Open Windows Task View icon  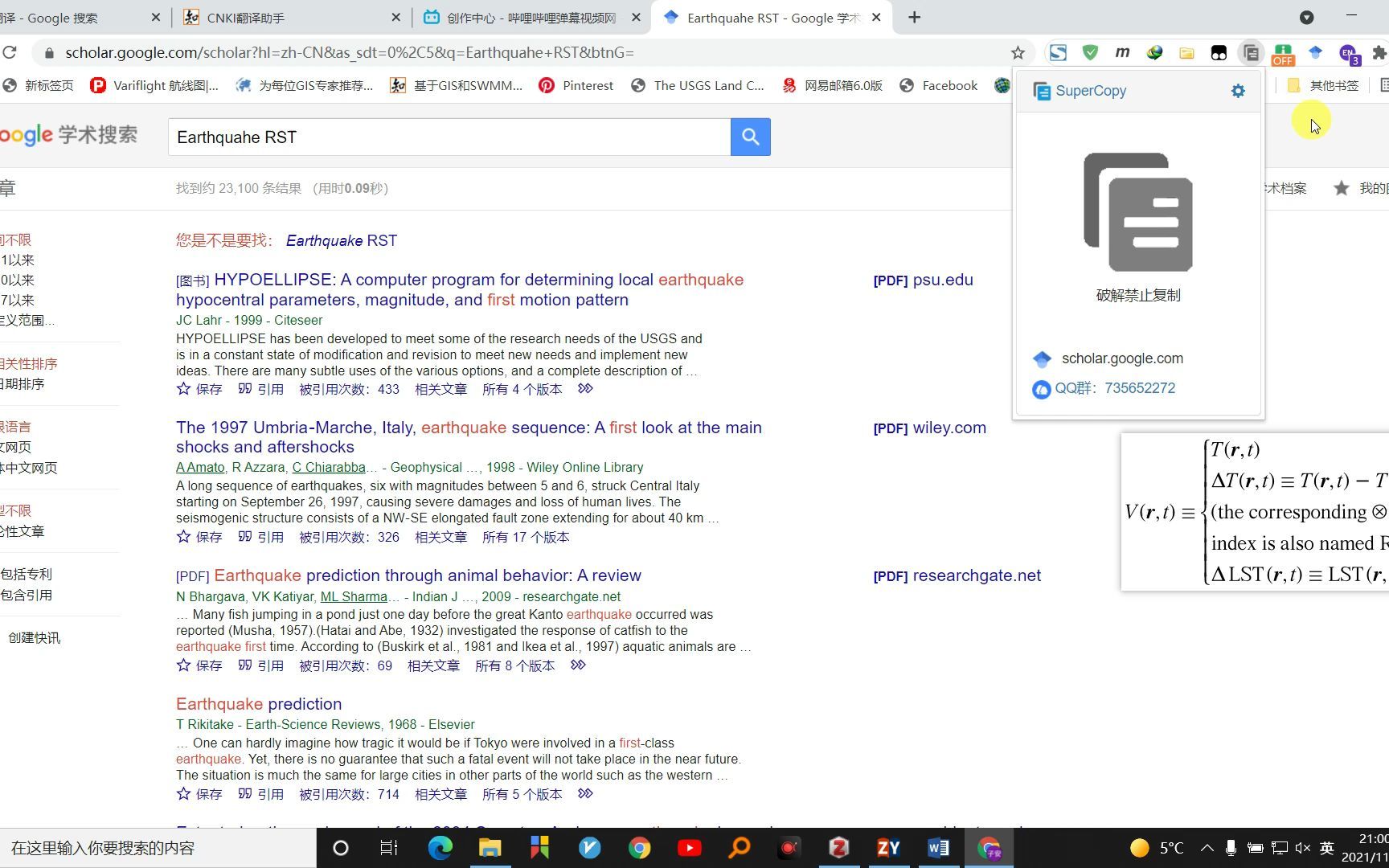point(389,848)
